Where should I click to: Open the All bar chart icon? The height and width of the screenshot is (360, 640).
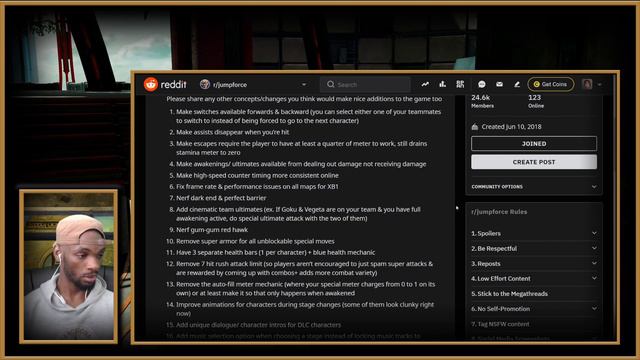[442, 84]
